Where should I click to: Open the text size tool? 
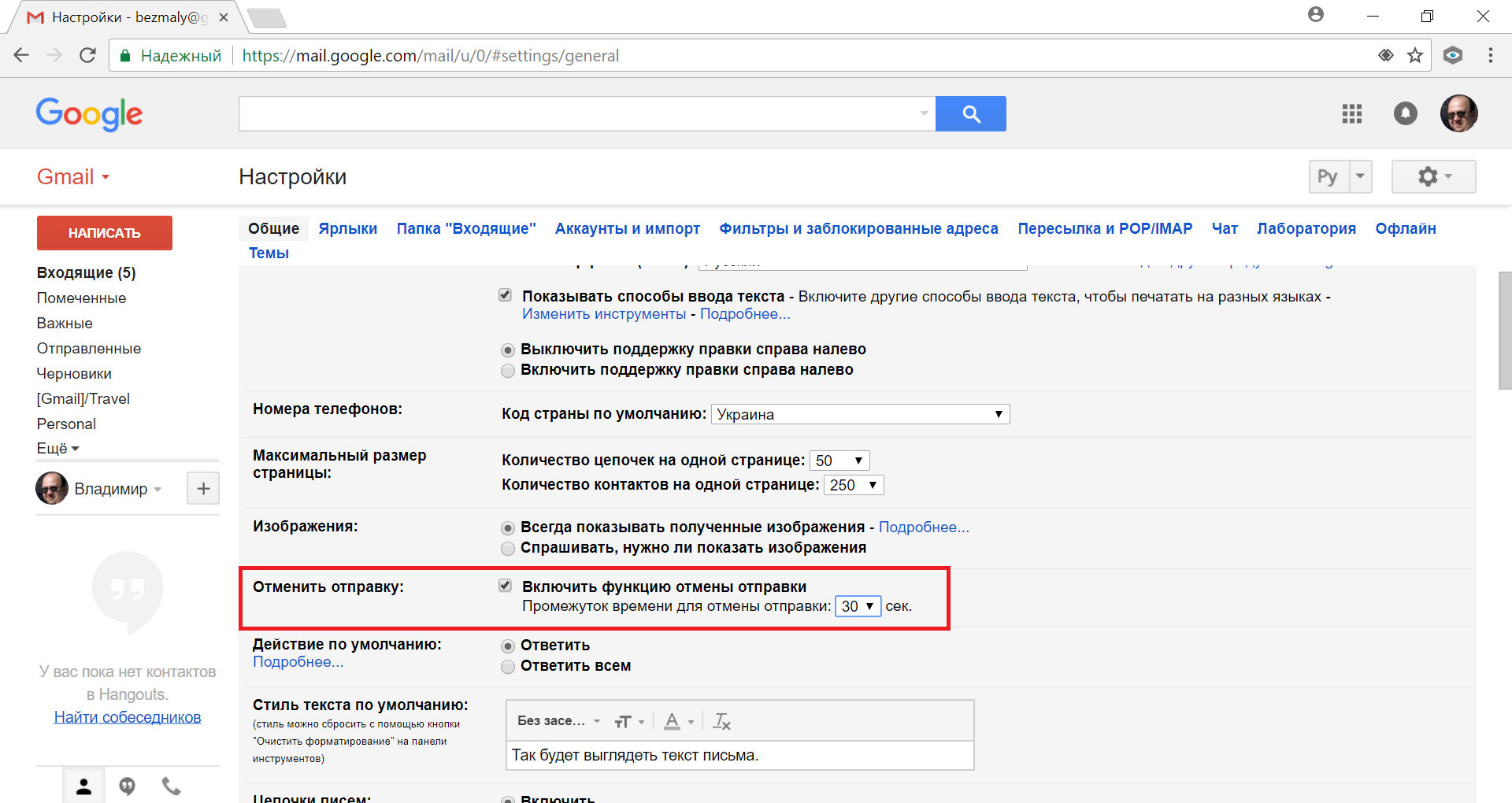(629, 721)
